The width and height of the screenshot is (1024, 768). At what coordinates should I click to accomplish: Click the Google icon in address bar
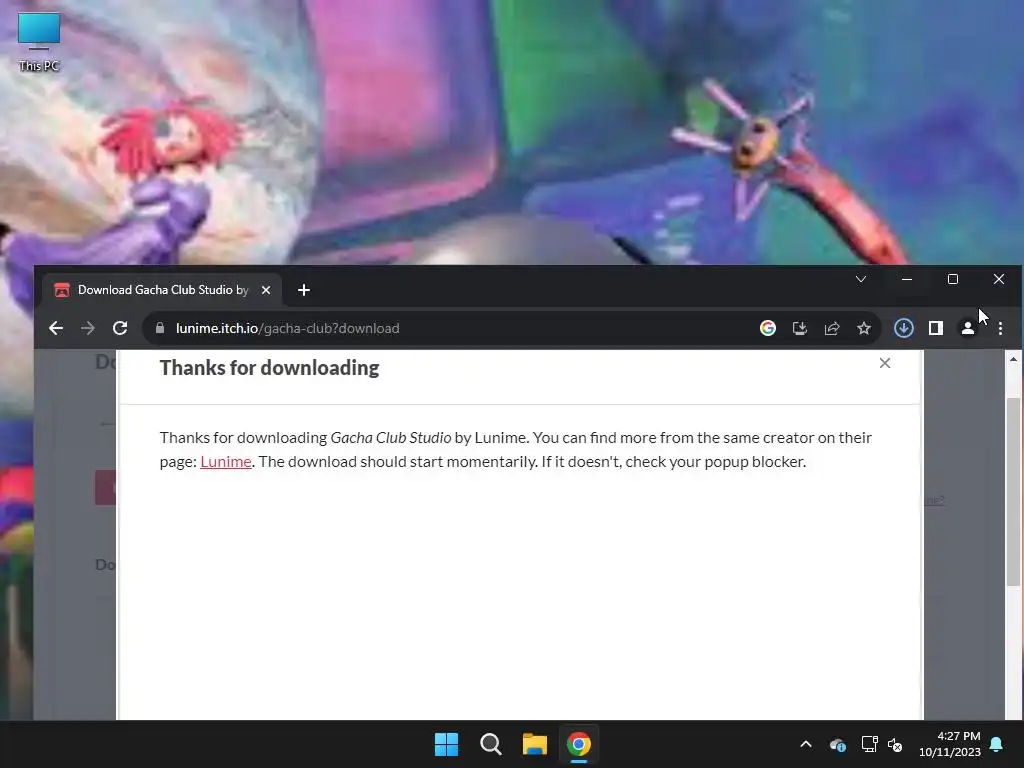click(x=768, y=328)
